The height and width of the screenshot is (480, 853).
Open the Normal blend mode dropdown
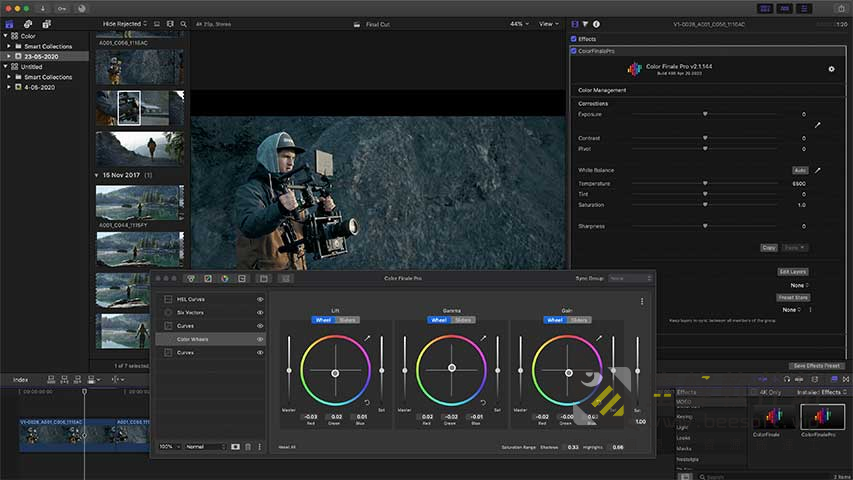pyautogui.click(x=205, y=447)
